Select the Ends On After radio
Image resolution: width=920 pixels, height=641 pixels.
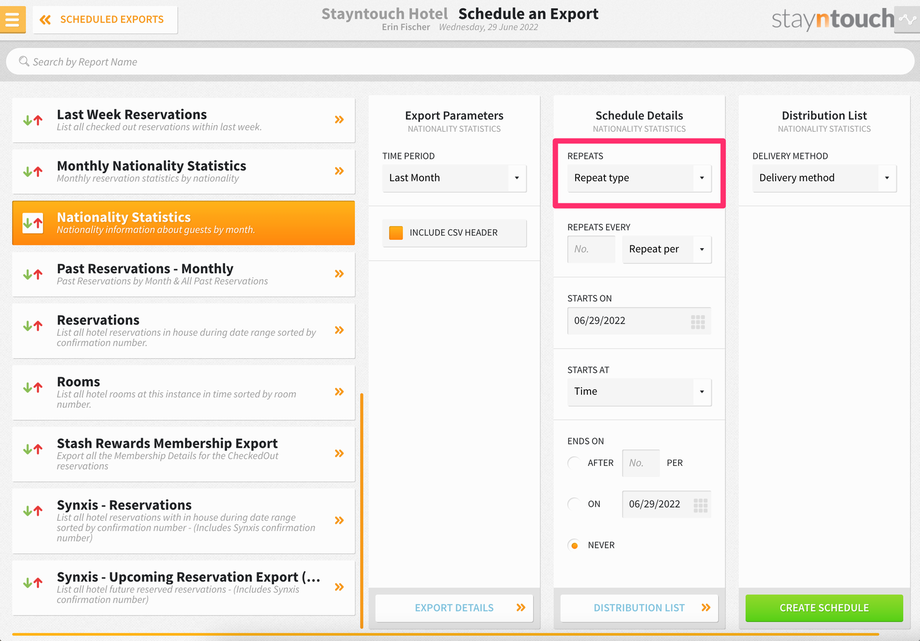574,463
